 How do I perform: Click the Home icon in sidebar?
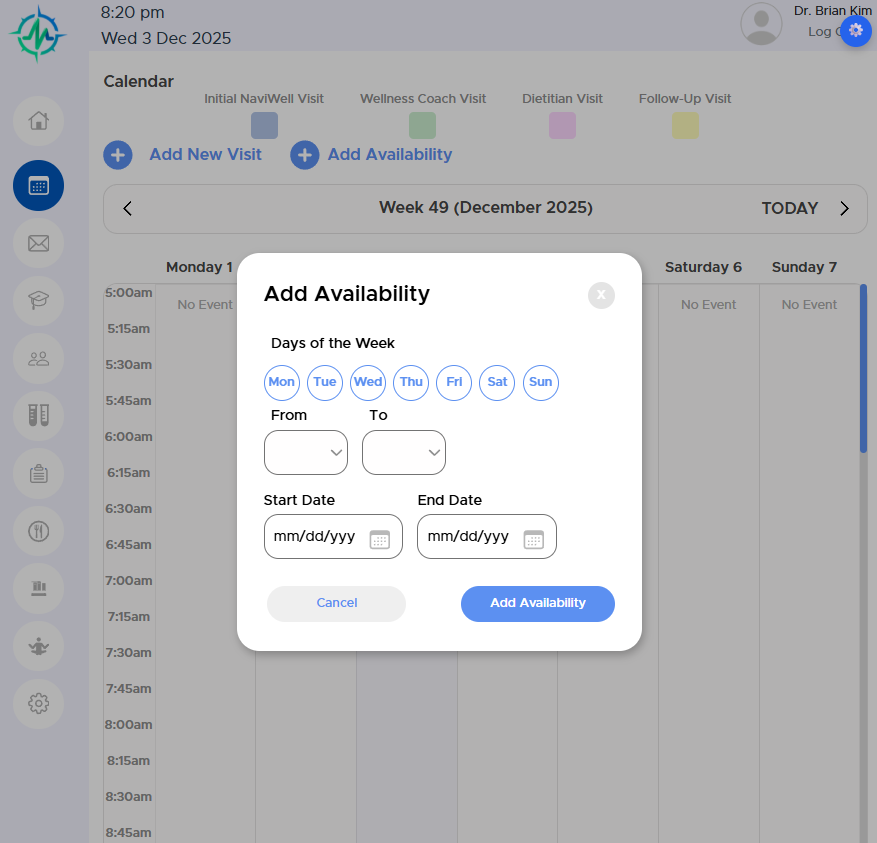(38, 121)
